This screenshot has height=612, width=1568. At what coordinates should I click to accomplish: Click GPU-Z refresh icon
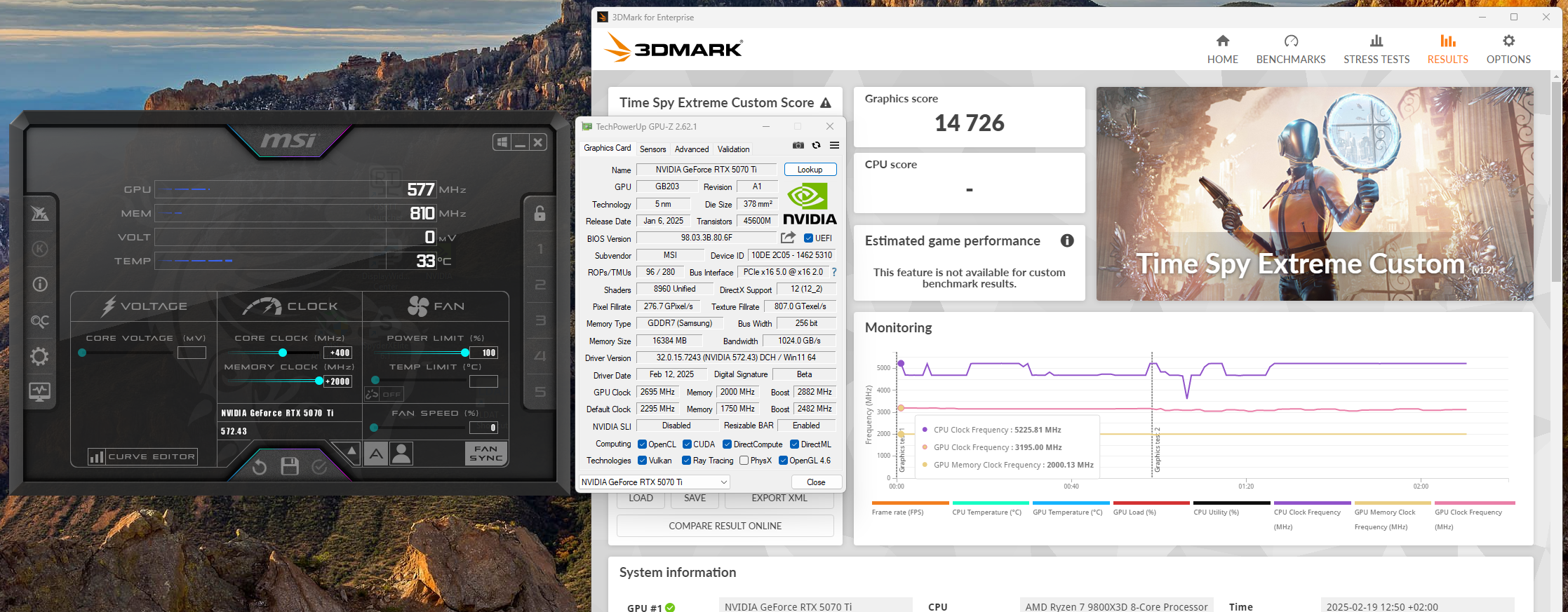816,146
